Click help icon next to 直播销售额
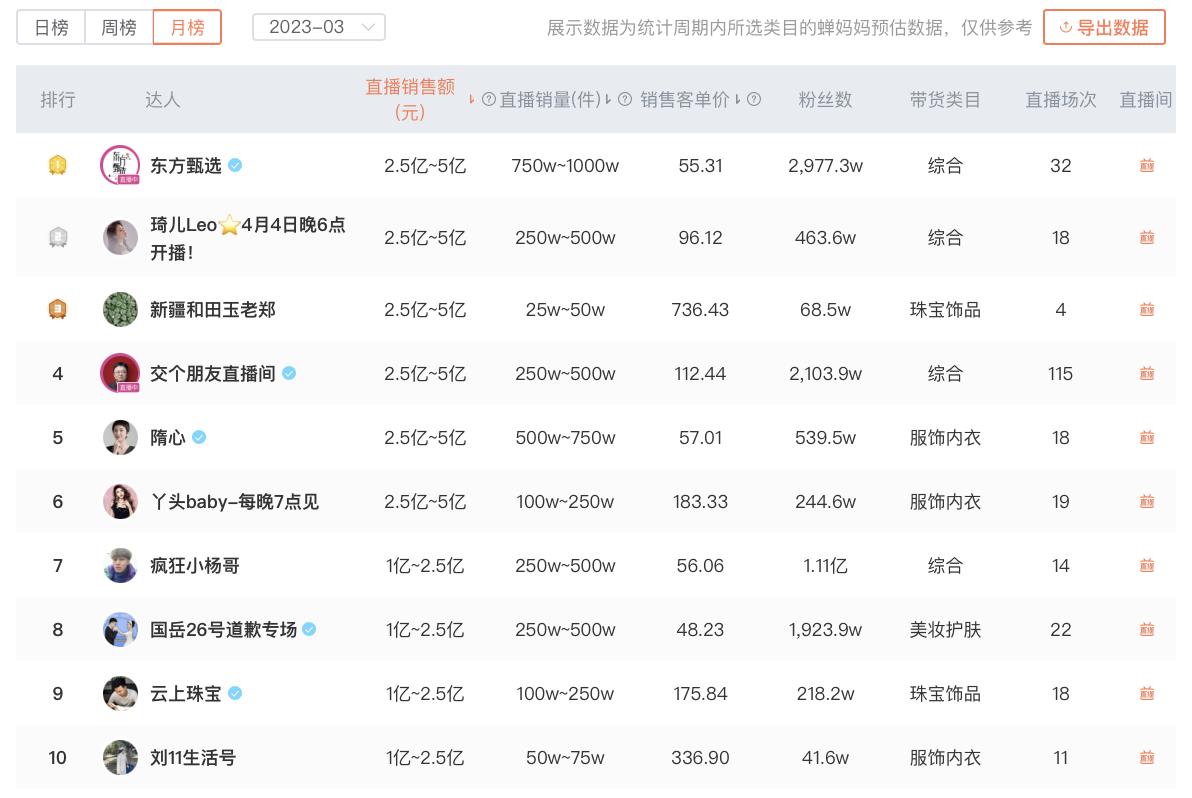Screen dimensions: 1192x798 (x=489, y=99)
